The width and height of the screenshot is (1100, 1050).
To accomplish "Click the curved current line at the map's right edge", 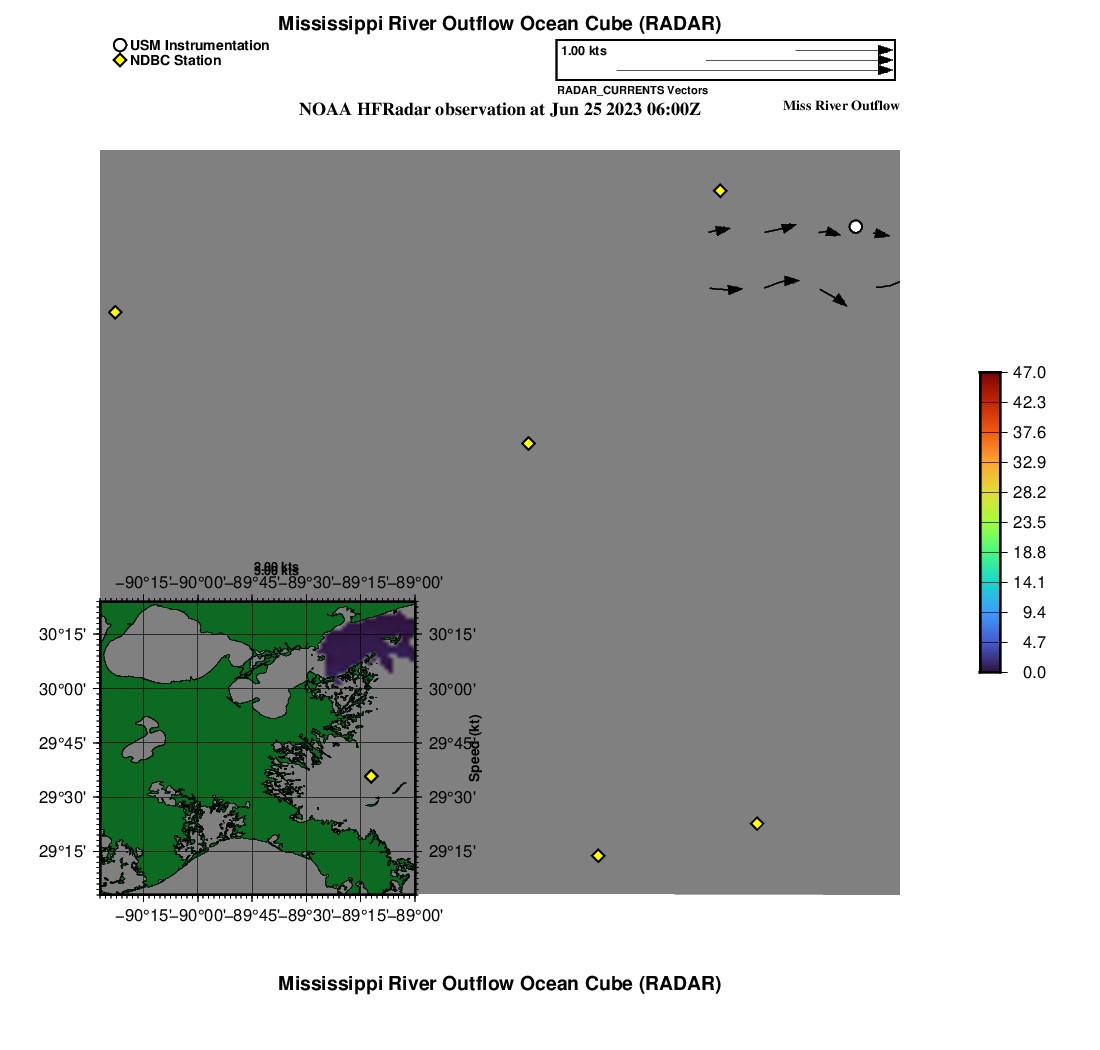I will tap(887, 284).
